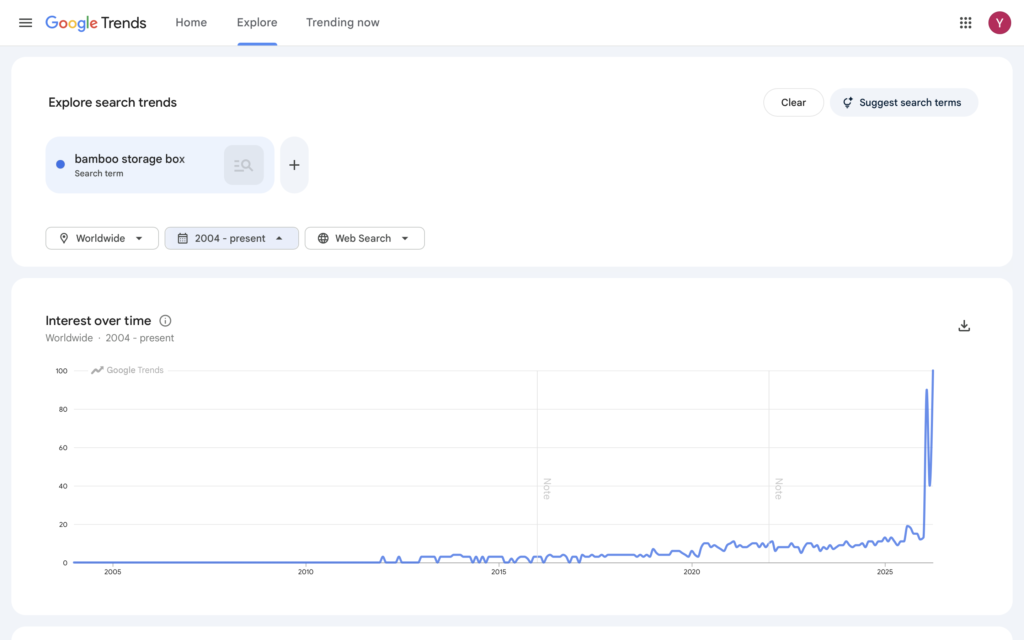Select the Explore tab
The image size is (1024, 640).
(x=257, y=23)
